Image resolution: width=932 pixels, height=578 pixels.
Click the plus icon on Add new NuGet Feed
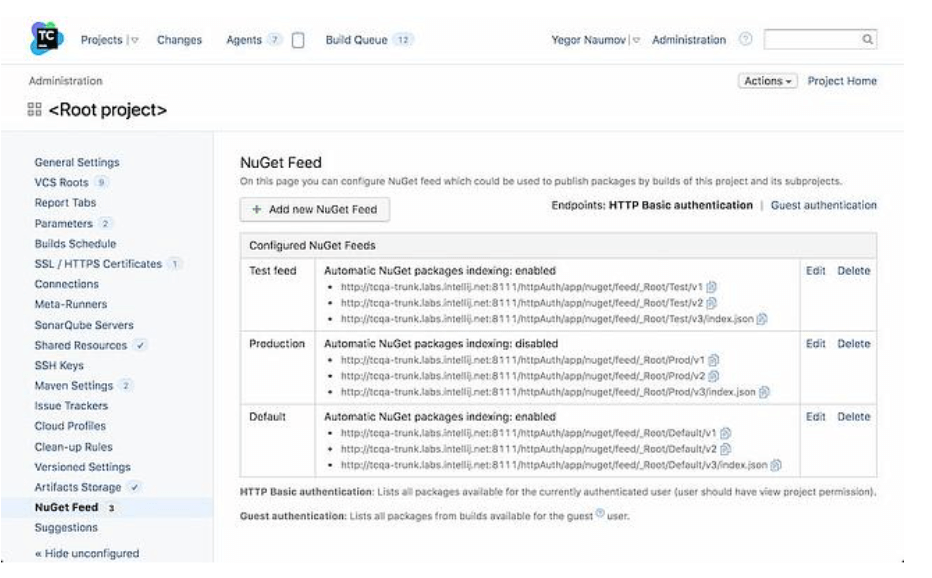click(x=257, y=209)
